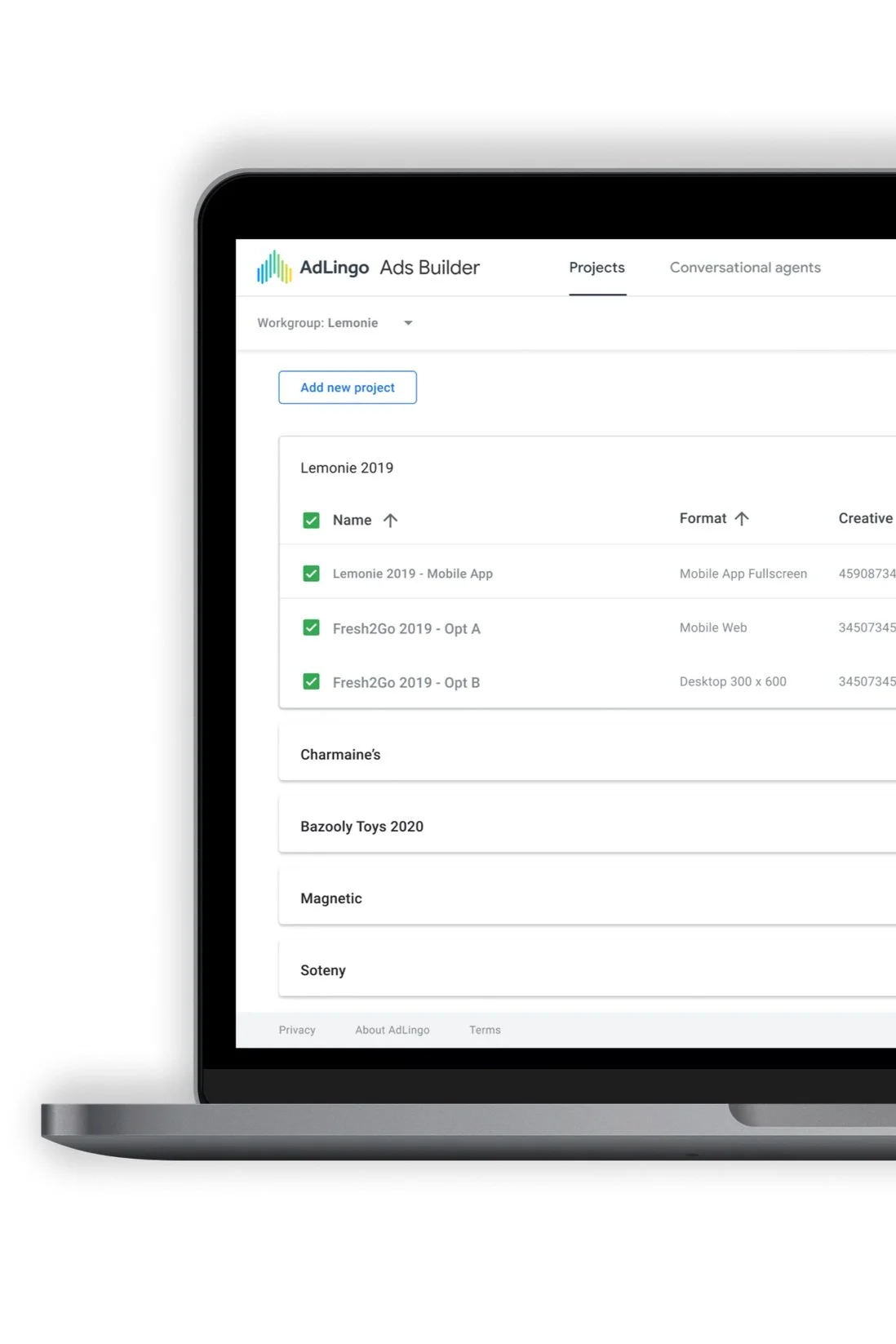
Task: Click the Mobile App Fullscreen format cell
Action: (x=743, y=574)
